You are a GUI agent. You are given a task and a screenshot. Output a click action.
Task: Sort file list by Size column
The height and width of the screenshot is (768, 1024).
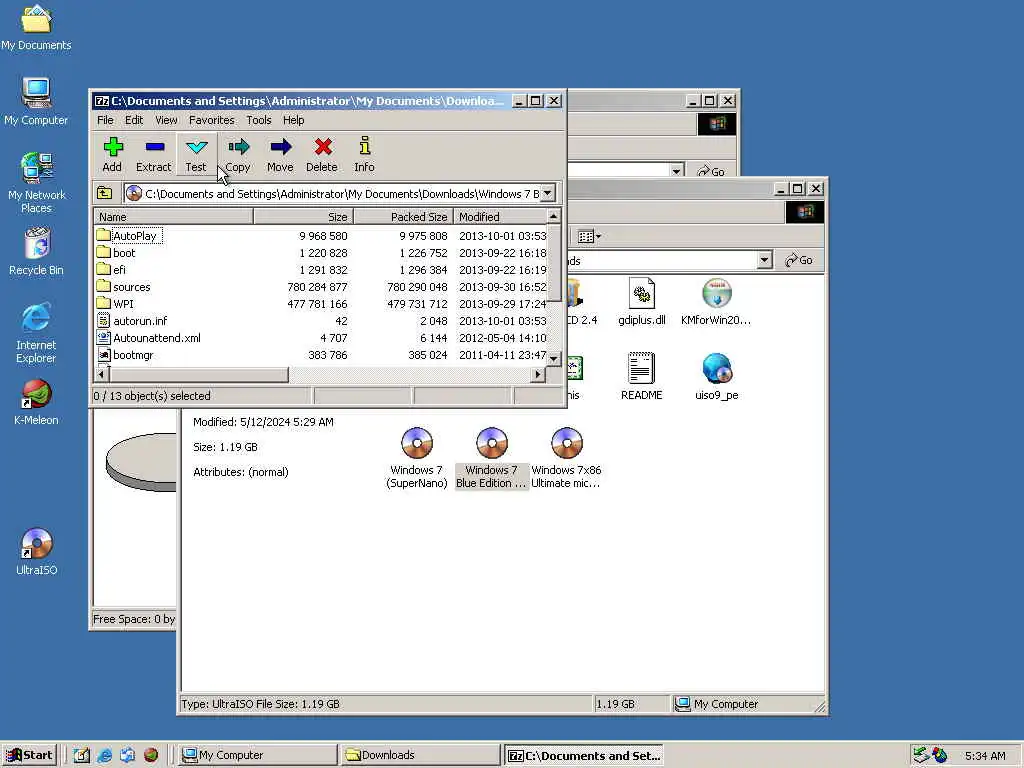[x=304, y=217]
